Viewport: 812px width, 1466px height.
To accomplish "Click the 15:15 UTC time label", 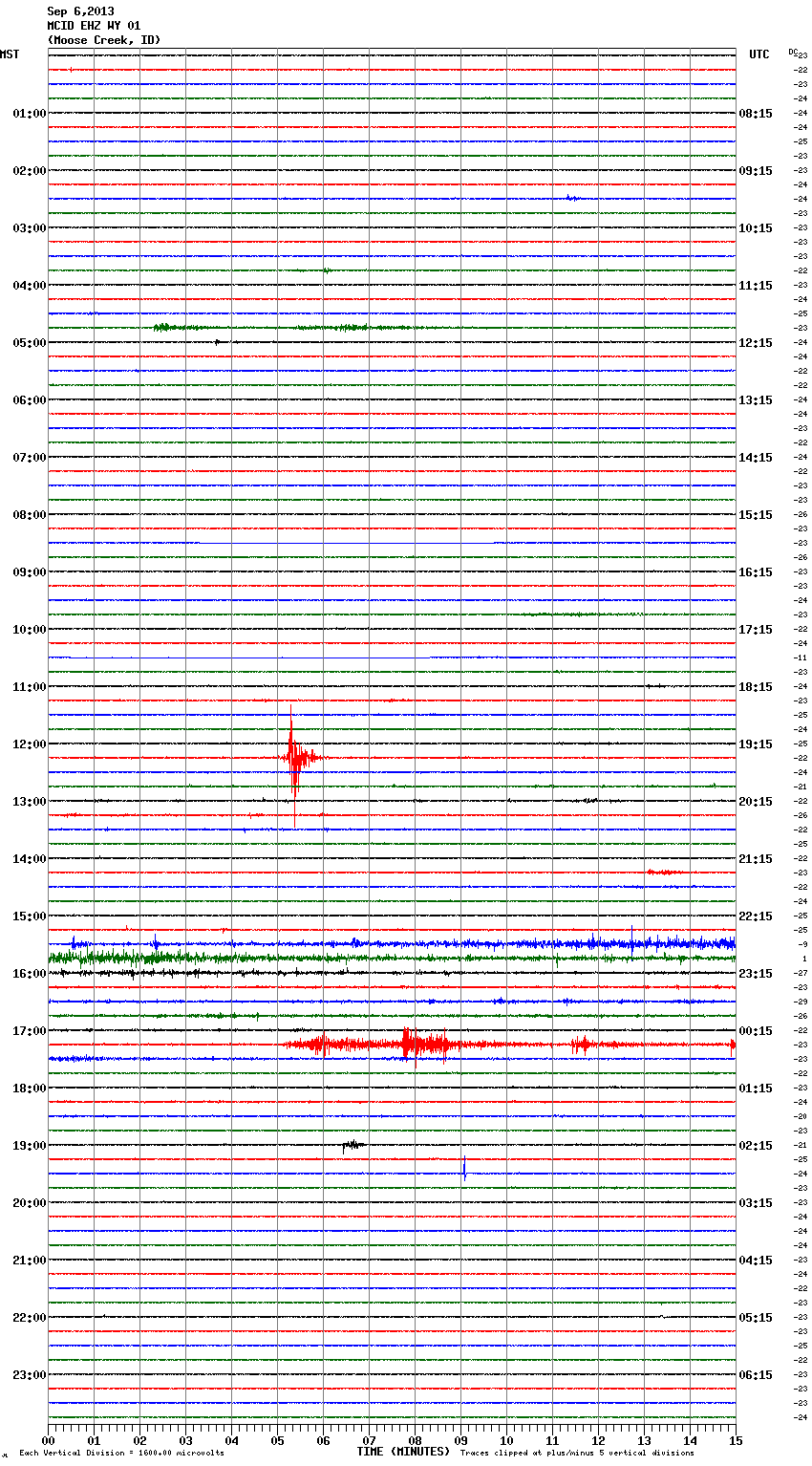I will pos(756,514).
